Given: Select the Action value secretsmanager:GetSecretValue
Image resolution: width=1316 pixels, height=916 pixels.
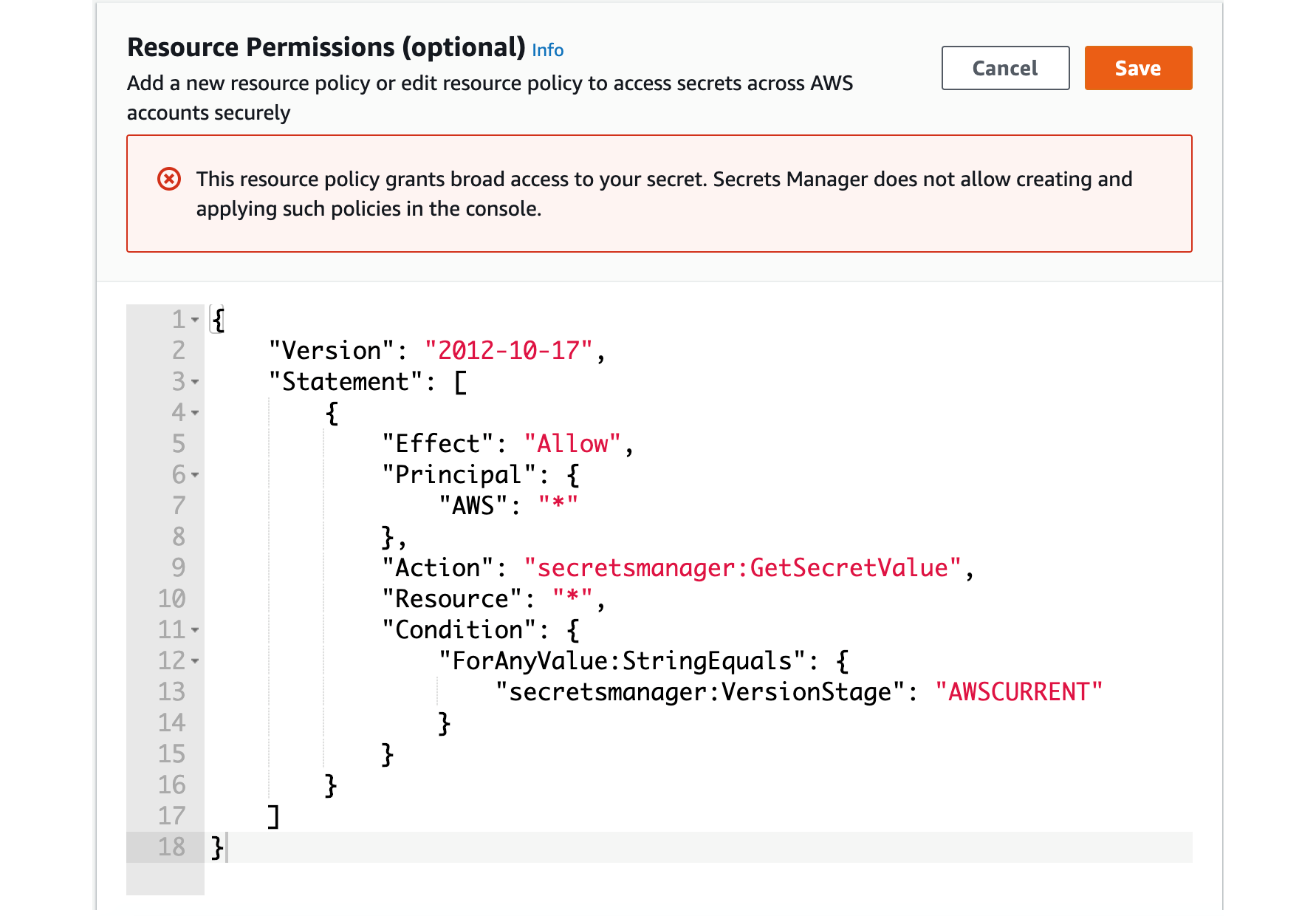Looking at the screenshot, I should (x=746, y=567).
